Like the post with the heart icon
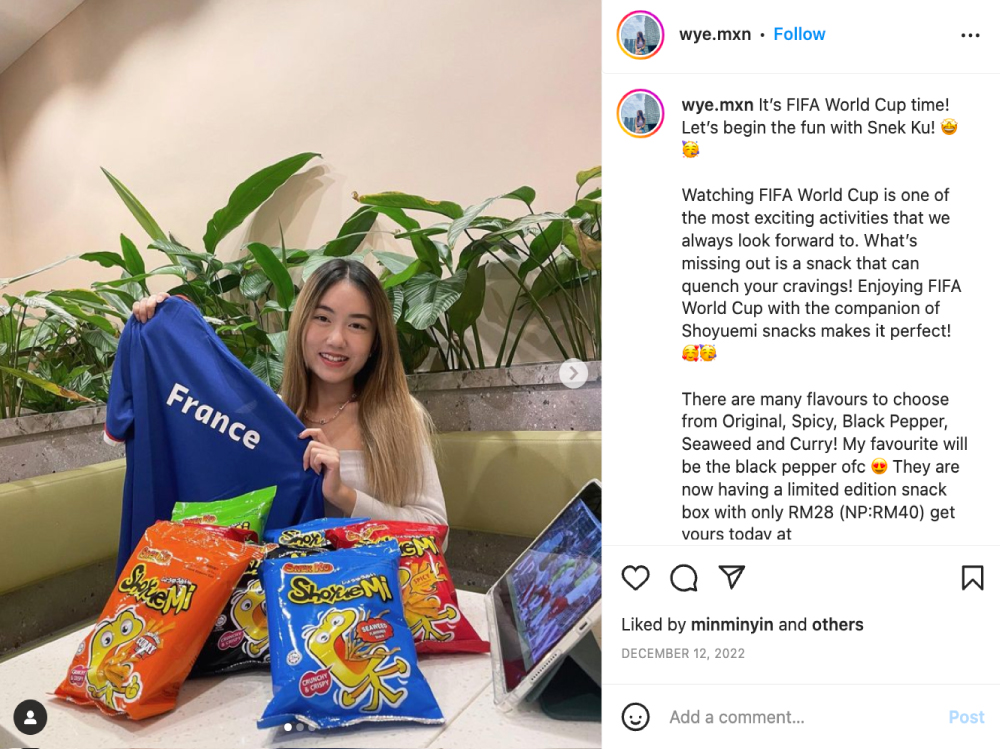The height and width of the screenshot is (749, 1000). click(x=635, y=577)
